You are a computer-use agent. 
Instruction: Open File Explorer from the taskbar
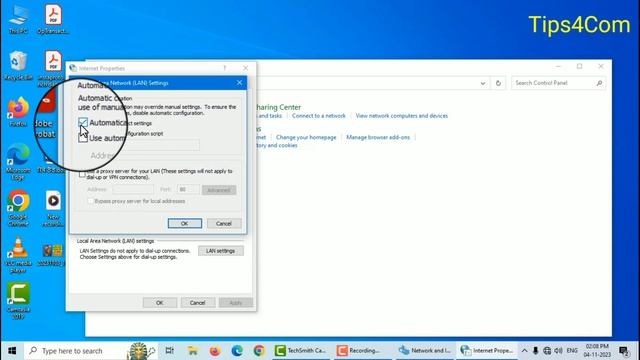193,351
